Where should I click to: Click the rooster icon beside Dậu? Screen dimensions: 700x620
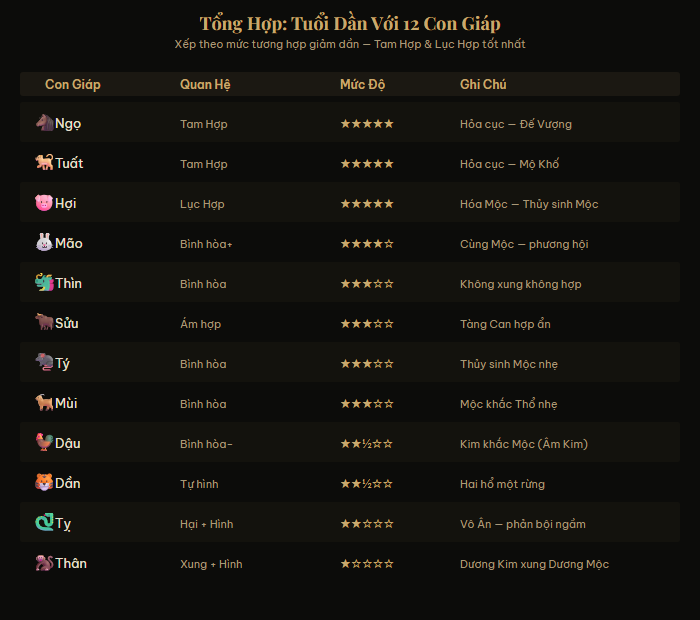43,443
